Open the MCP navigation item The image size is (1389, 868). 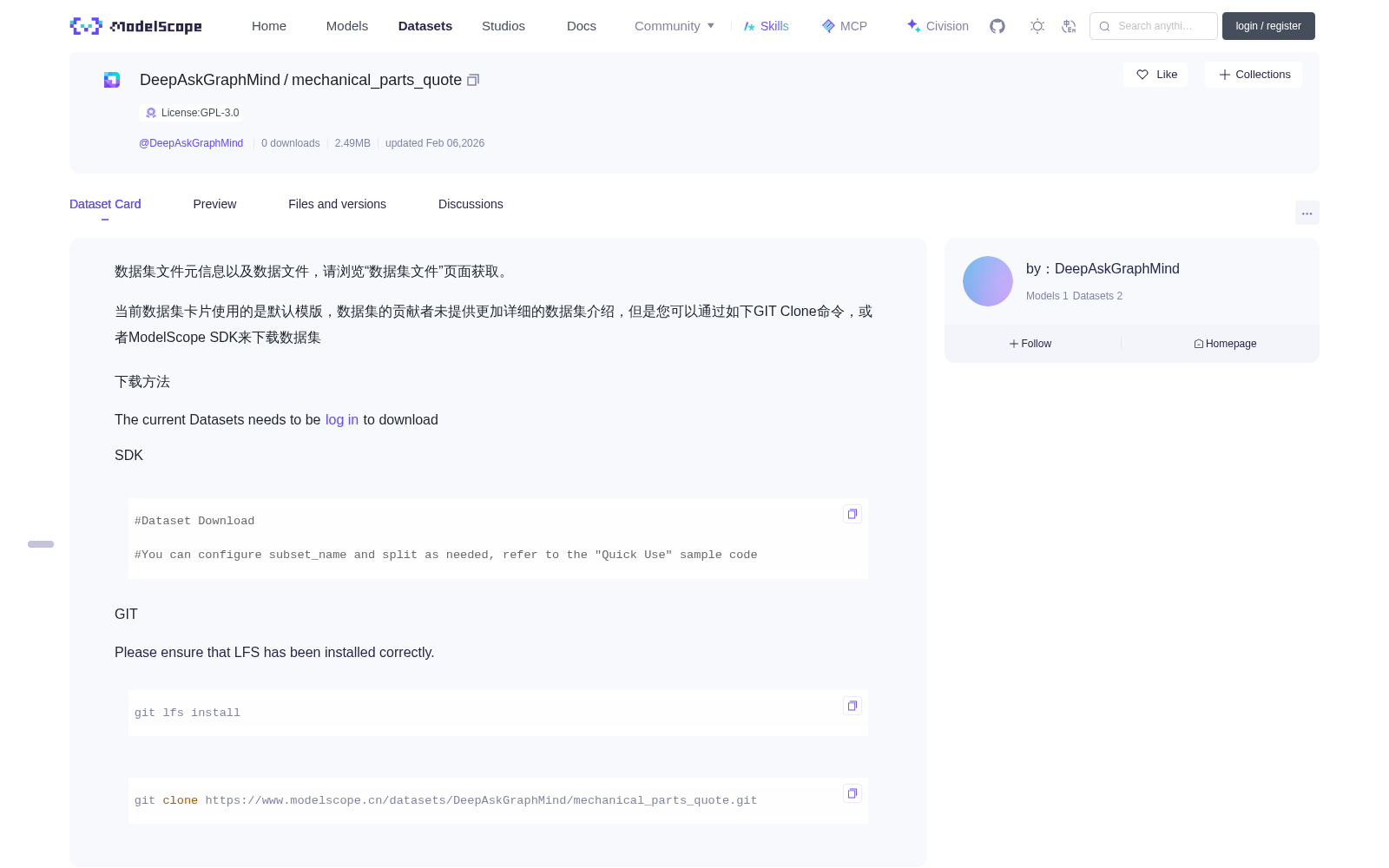[x=845, y=26]
